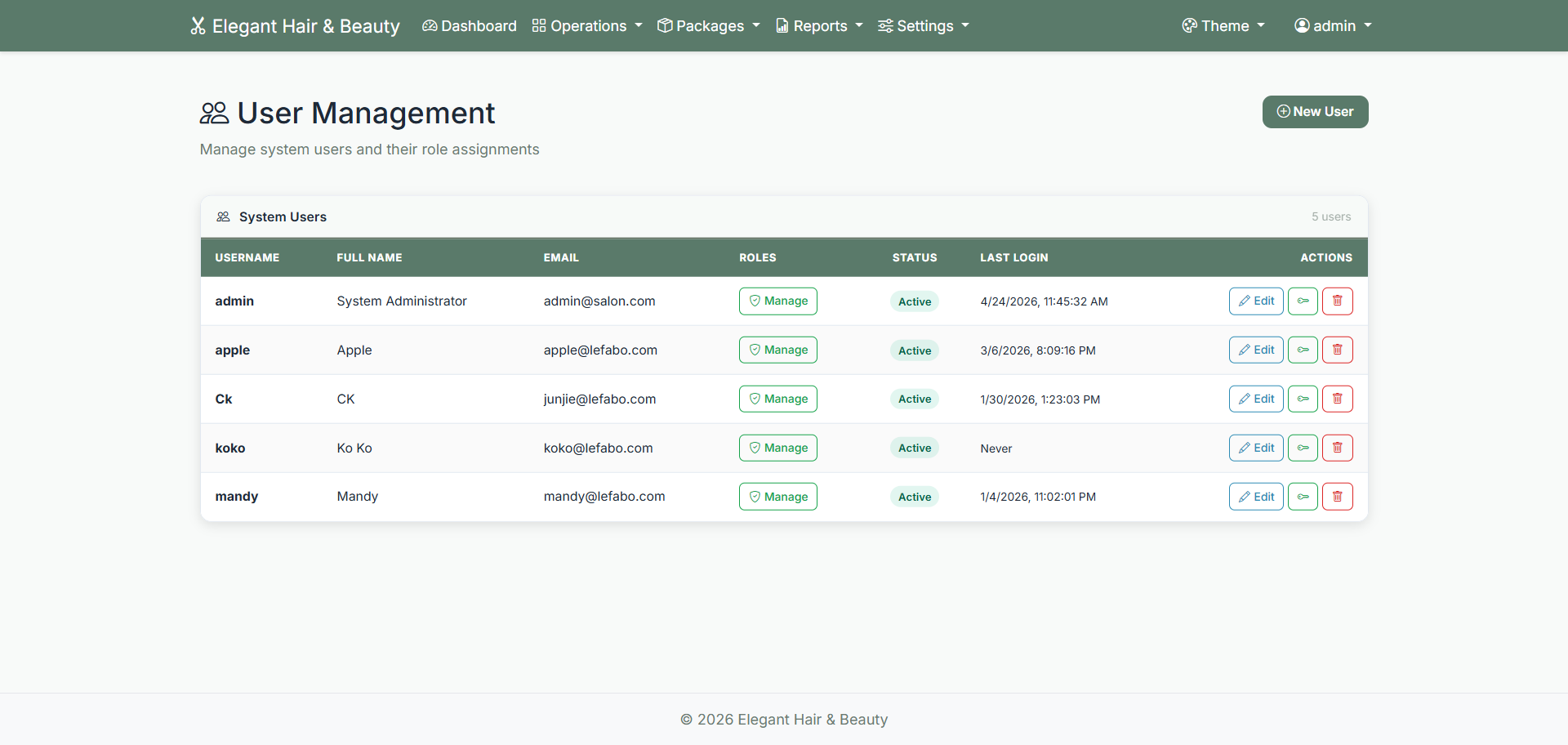This screenshot has height=745, width=1568.
Task: Click the 'Ko Ko' full name cell
Action: (x=354, y=448)
